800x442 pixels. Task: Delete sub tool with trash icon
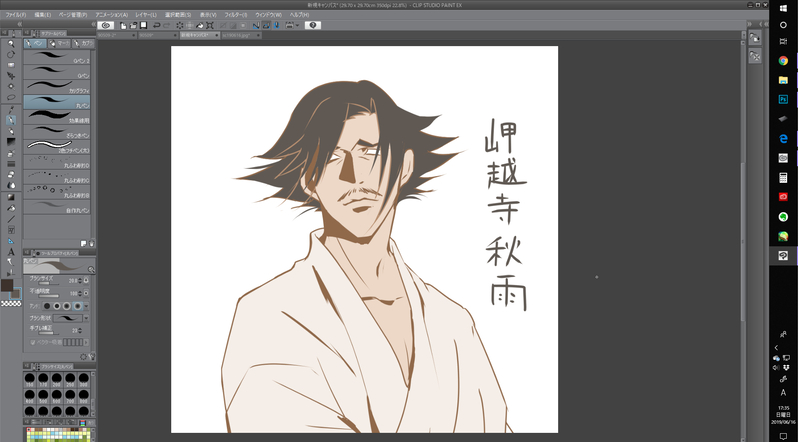(92, 244)
